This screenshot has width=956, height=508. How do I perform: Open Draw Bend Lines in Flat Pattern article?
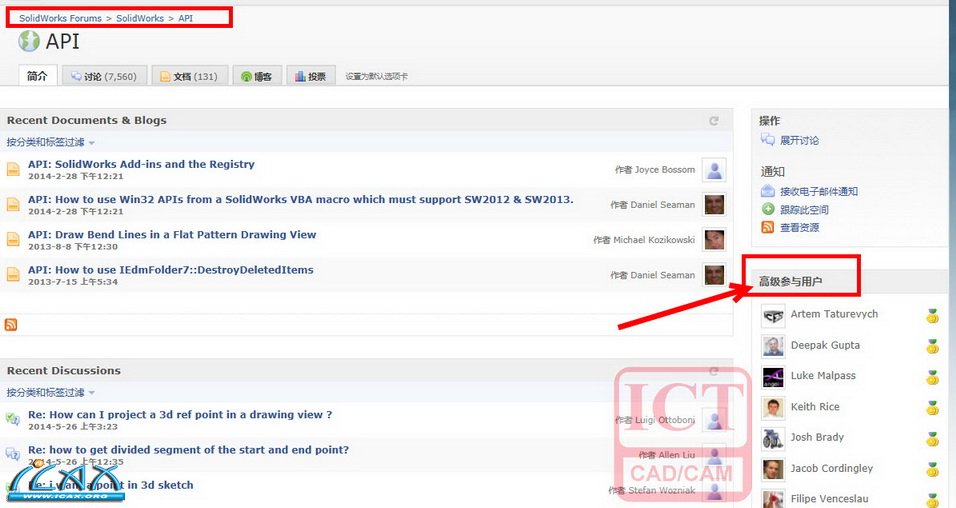(172, 235)
